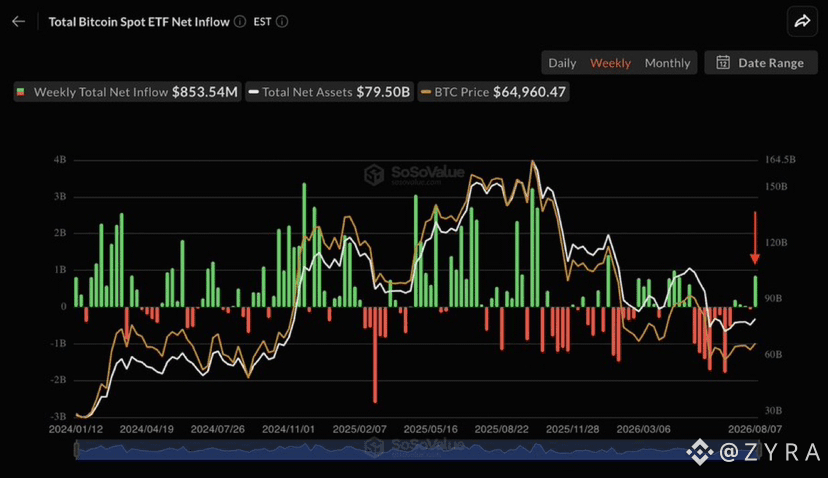Switch chart to Monthly view

[667, 63]
